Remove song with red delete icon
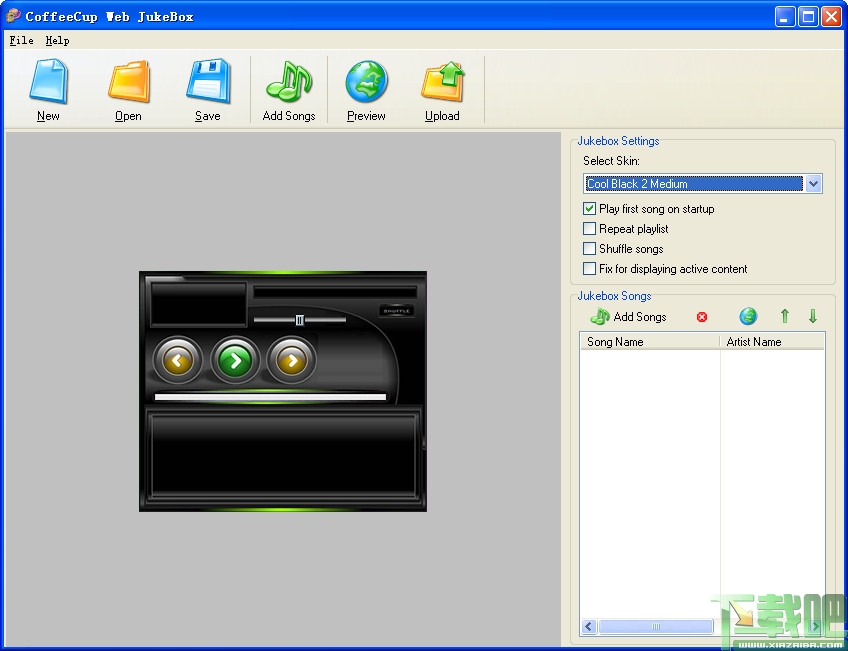 (702, 317)
